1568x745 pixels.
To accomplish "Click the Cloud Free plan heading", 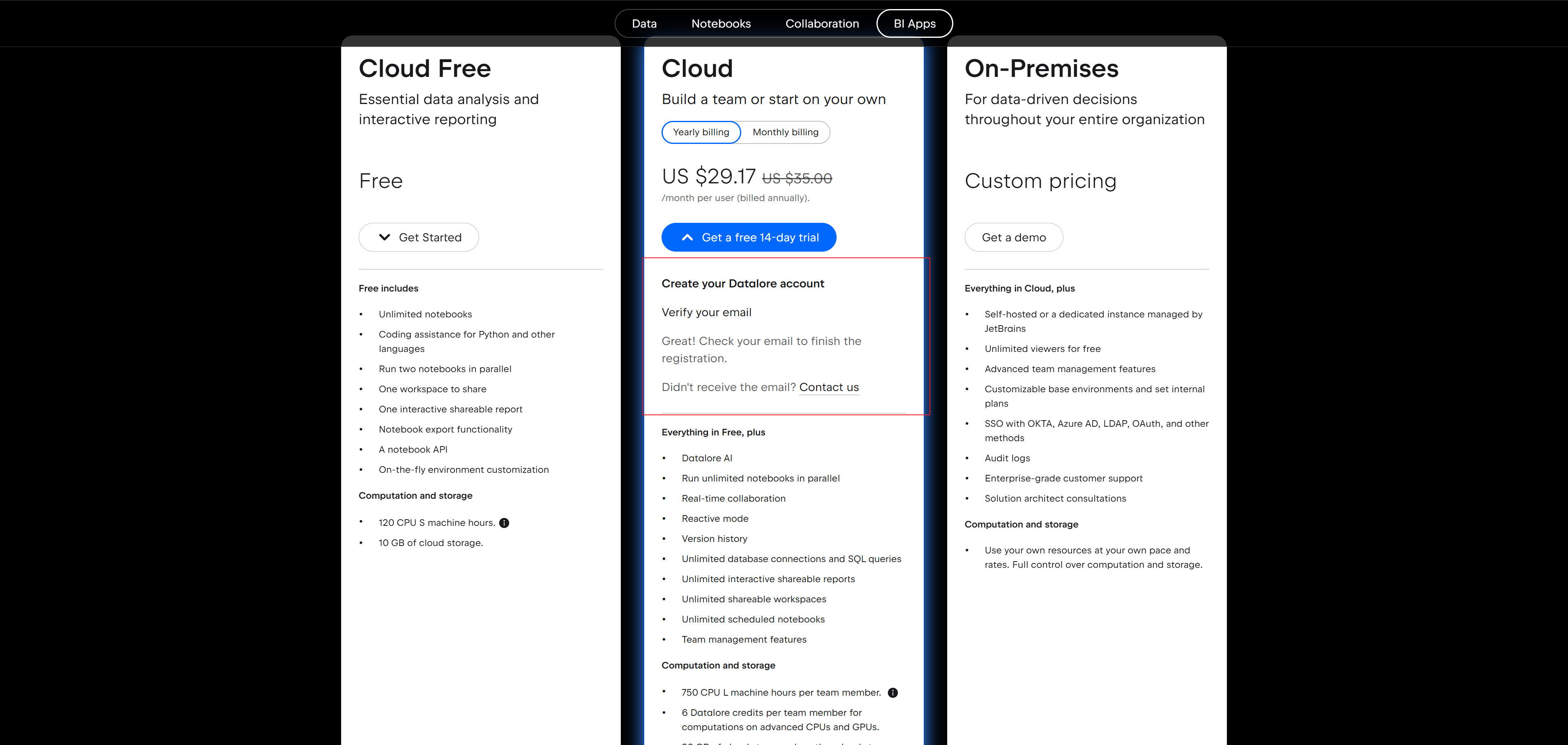I will [425, 68].
